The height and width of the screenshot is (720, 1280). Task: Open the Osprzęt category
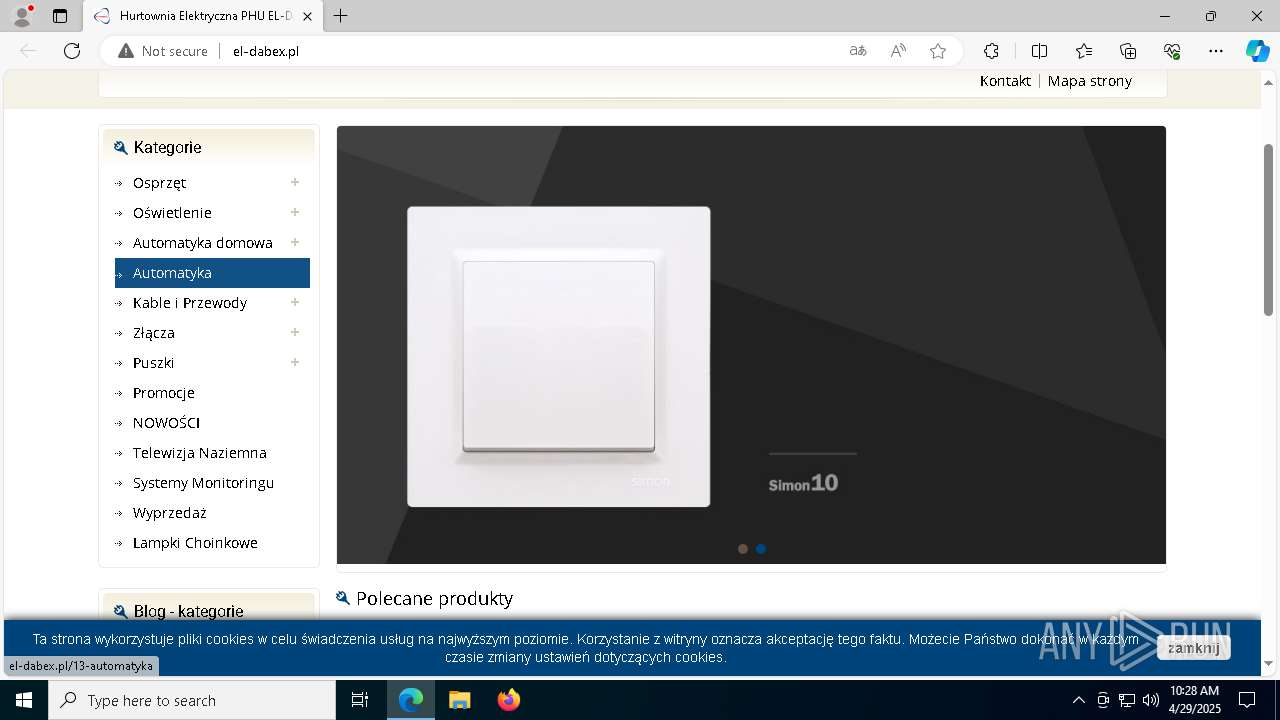159,183
